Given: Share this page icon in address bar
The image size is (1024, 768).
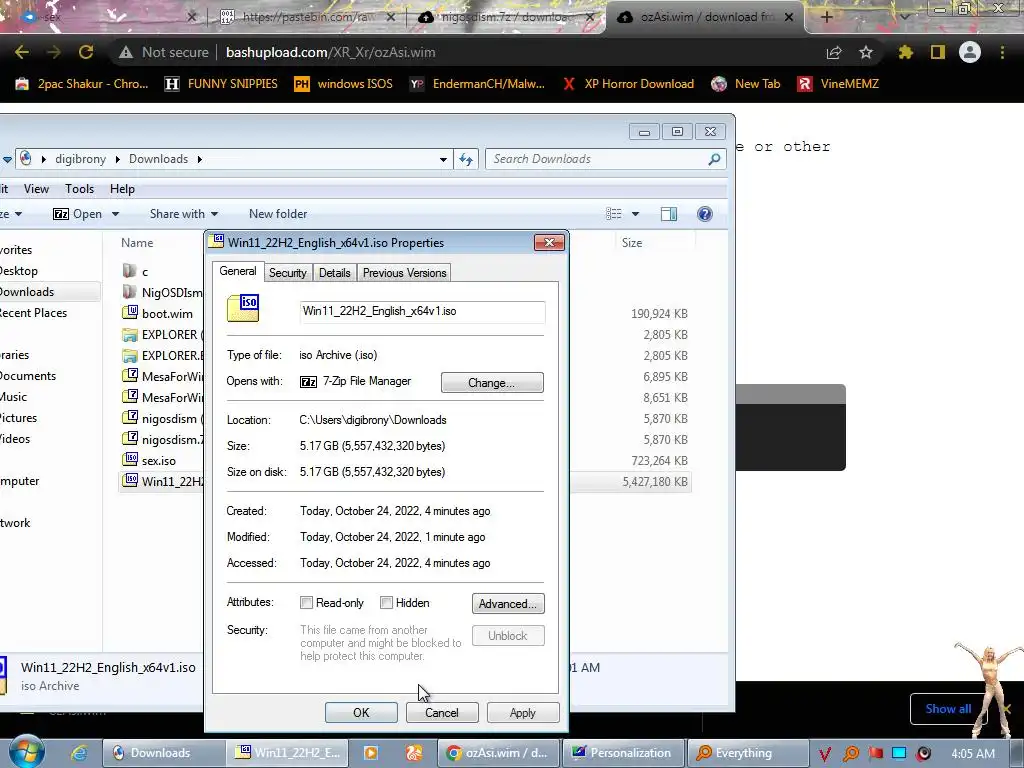Looking at the screenshot, I should click(x=834, y=52).
